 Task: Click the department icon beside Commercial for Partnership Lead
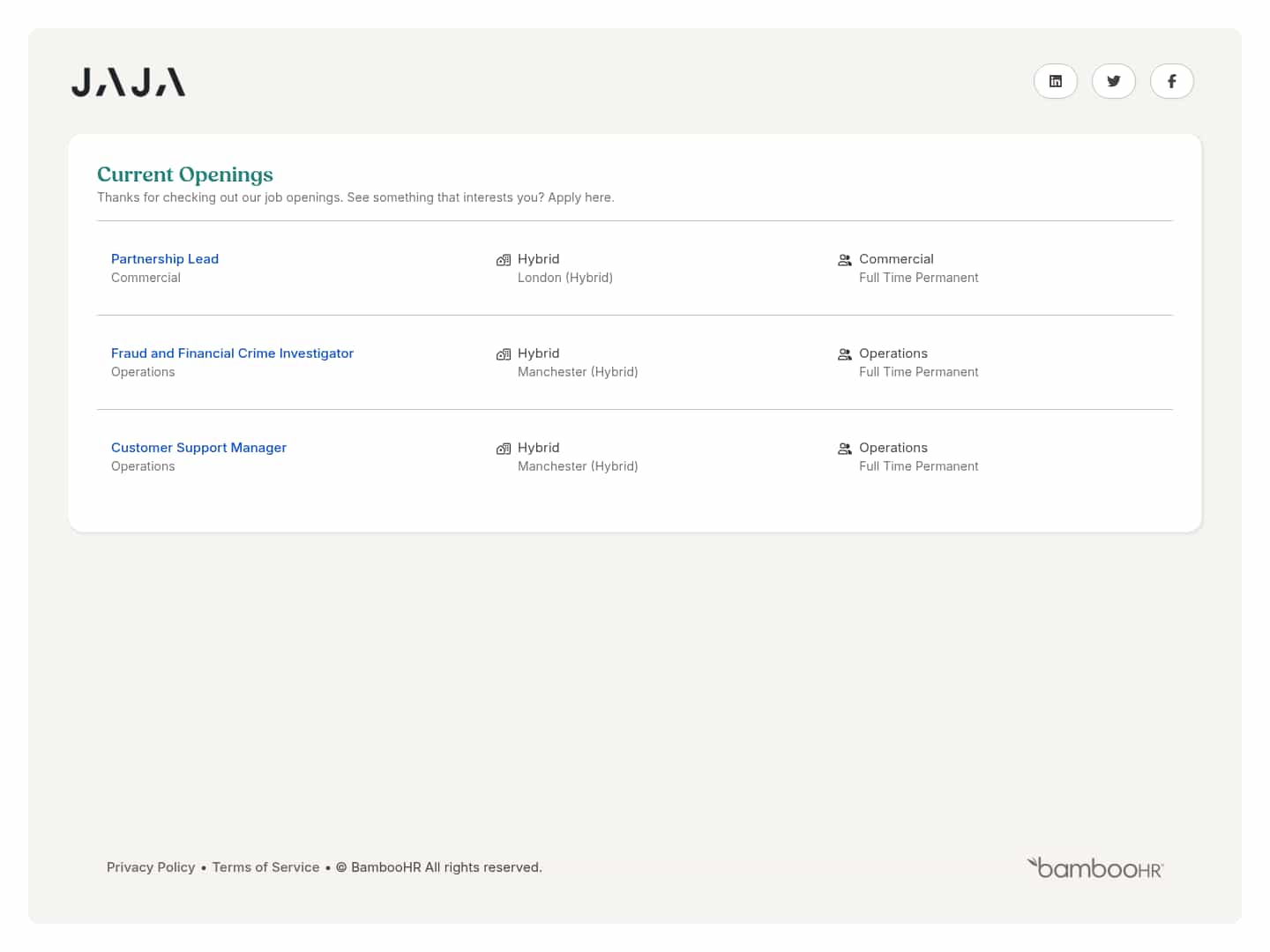click(x=844, y=260)
